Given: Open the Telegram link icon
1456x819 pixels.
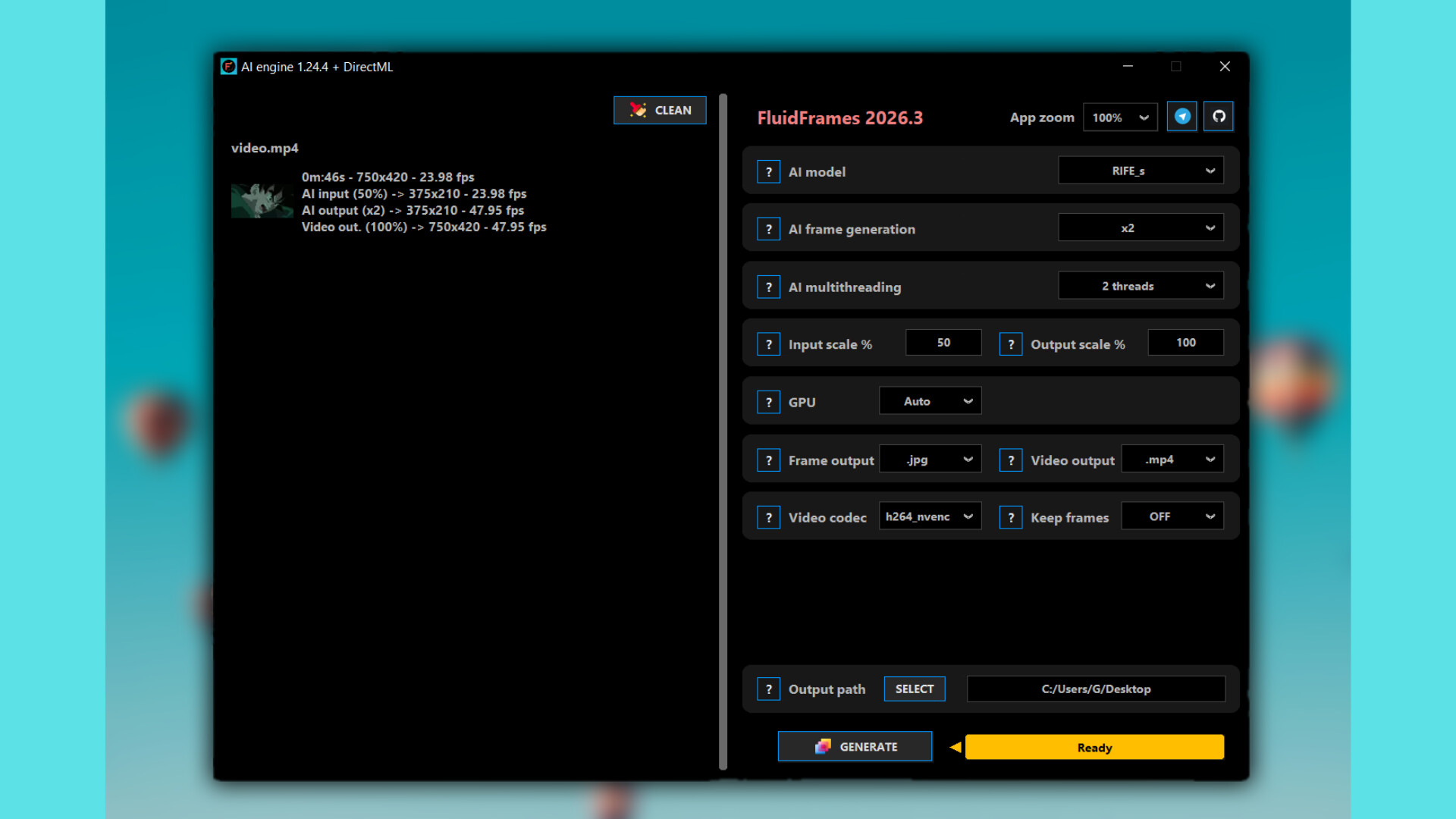Looking at the screenshot, I should [x=1181, y=116].
